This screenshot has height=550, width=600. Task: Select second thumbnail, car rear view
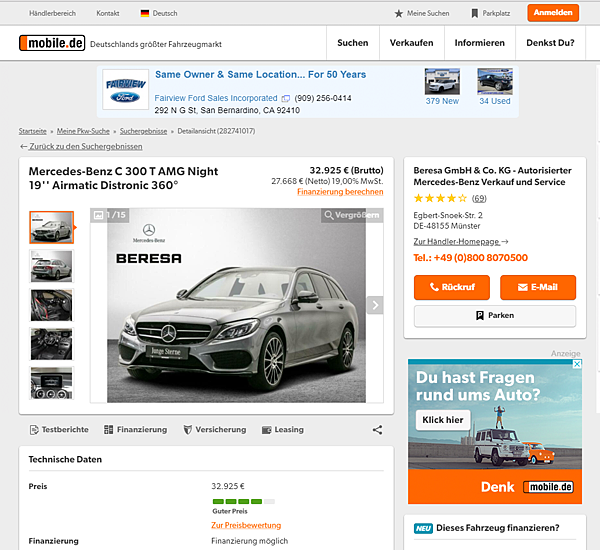pos(52,266)
